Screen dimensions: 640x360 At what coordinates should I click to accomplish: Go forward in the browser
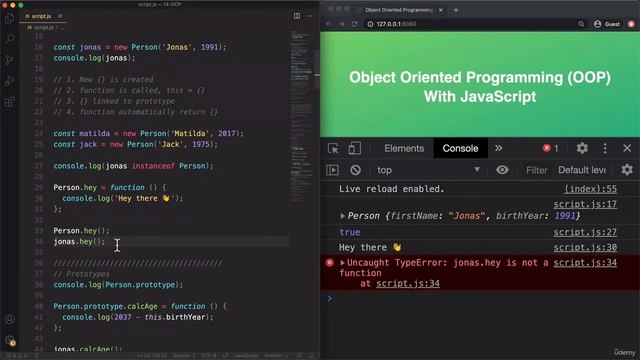[x=342, y=24]
